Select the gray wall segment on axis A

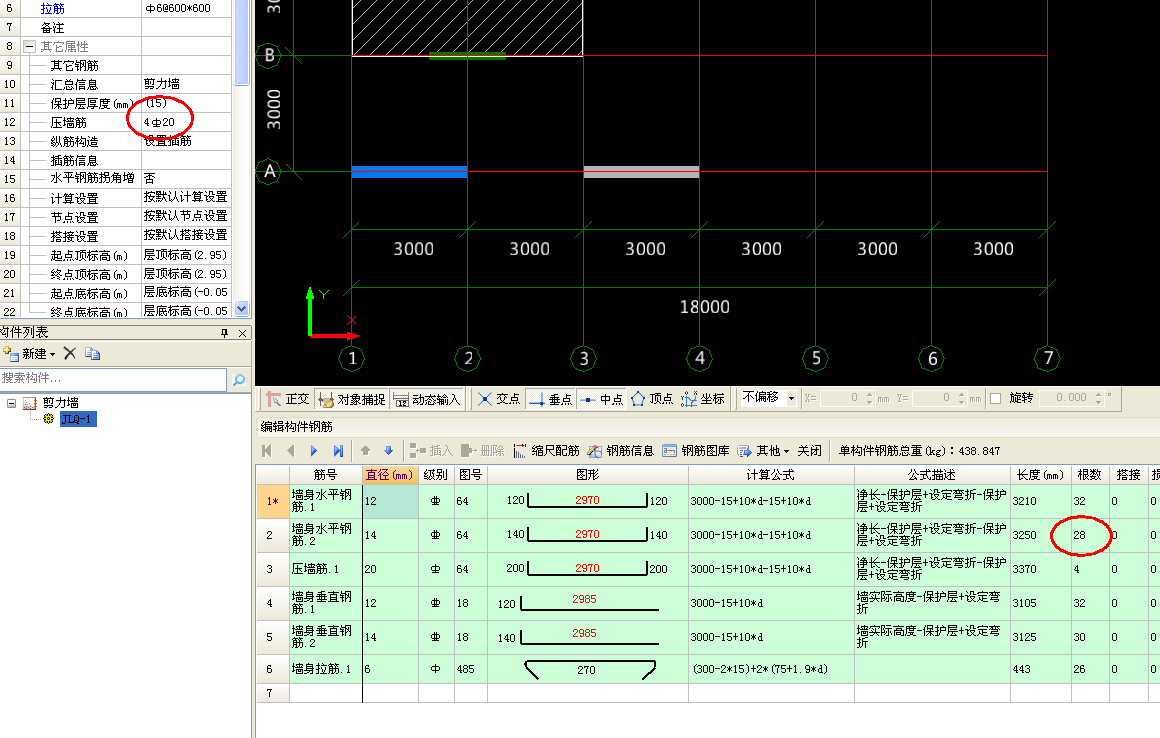click(641, 172)
